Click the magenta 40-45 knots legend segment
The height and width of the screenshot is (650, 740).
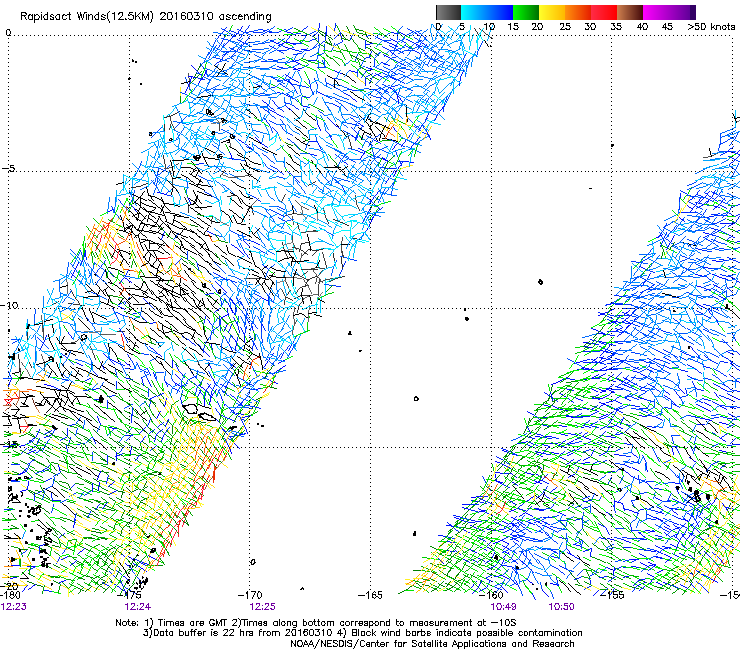[656, 12]
